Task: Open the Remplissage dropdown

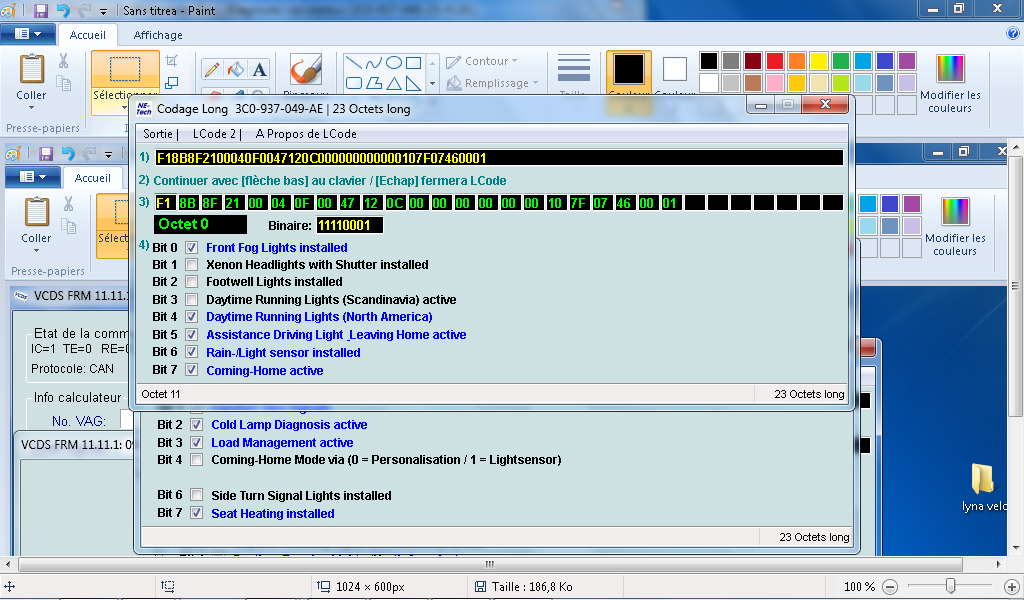Action: coord(494,83)
